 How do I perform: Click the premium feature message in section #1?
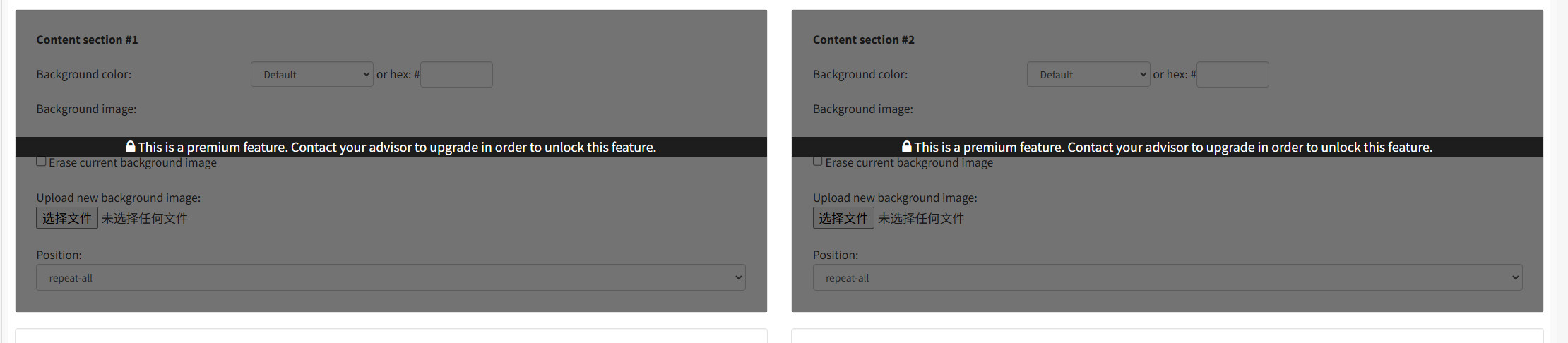click(396, 147)
